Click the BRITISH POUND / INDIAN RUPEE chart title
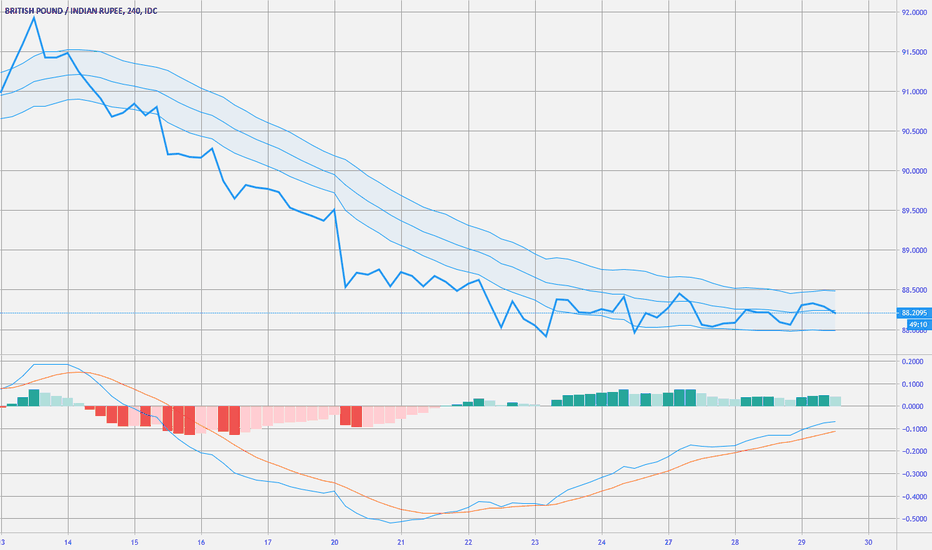Viewport: 932px width, 550px height. tap(81, 11)
